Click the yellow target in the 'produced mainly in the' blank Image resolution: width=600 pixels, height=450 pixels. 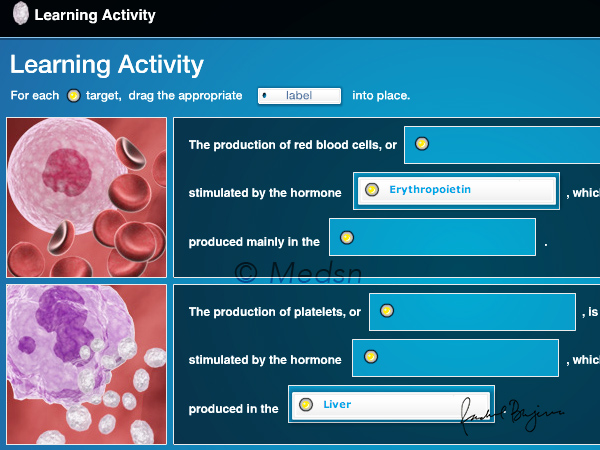click(347, 238)
